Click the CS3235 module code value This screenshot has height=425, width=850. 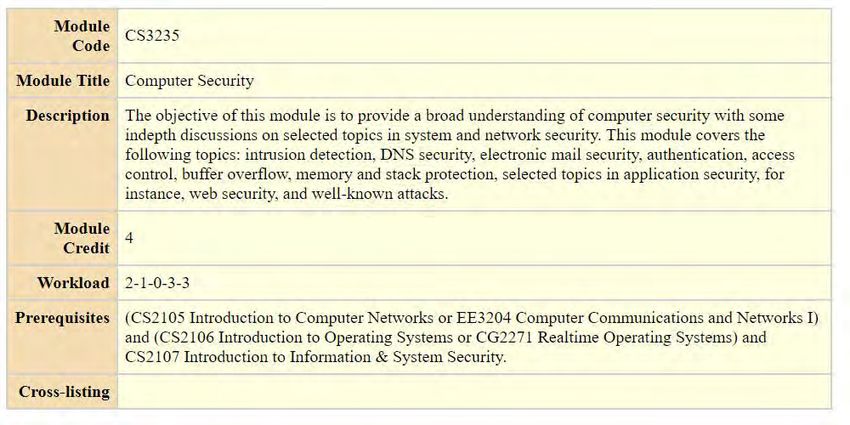pos(152,36)
